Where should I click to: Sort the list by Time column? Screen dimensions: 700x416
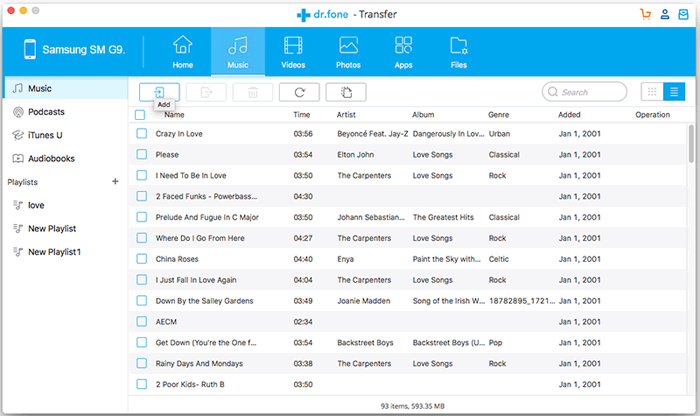[x=301, y=115]
